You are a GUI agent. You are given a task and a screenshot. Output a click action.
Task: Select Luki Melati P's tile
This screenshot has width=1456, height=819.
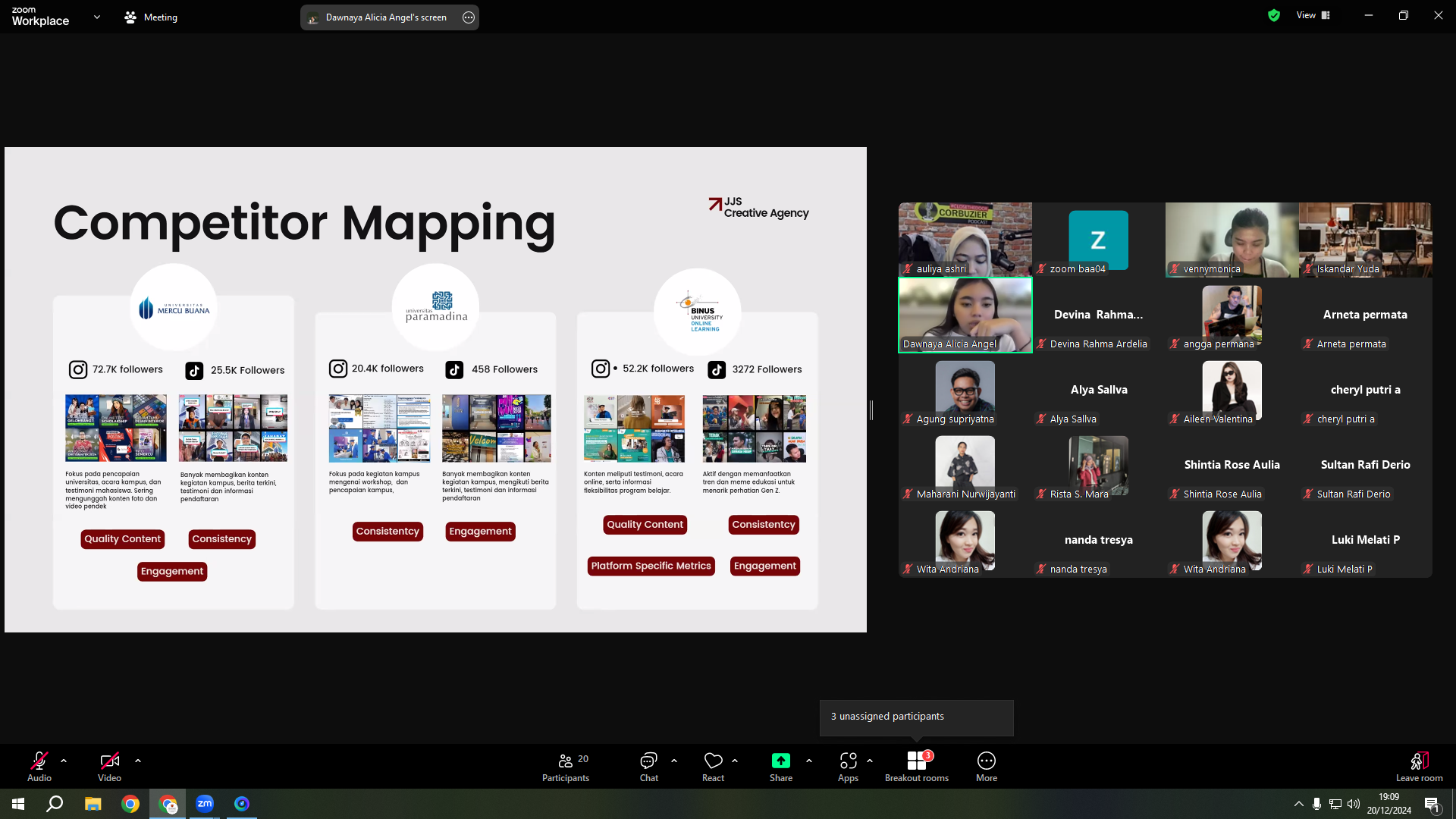pos(1366,540)
